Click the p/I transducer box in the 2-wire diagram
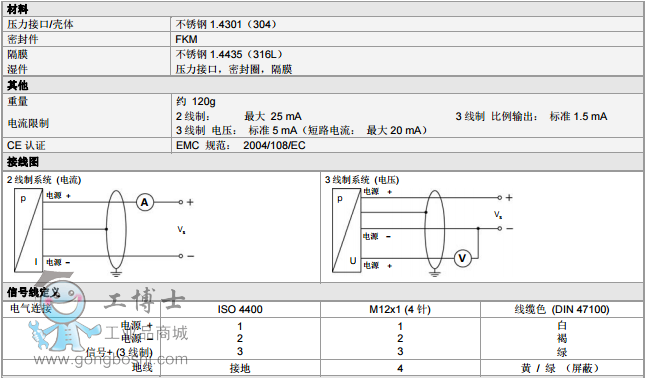Viewport: 645px width, 378px height. point(28,230)
